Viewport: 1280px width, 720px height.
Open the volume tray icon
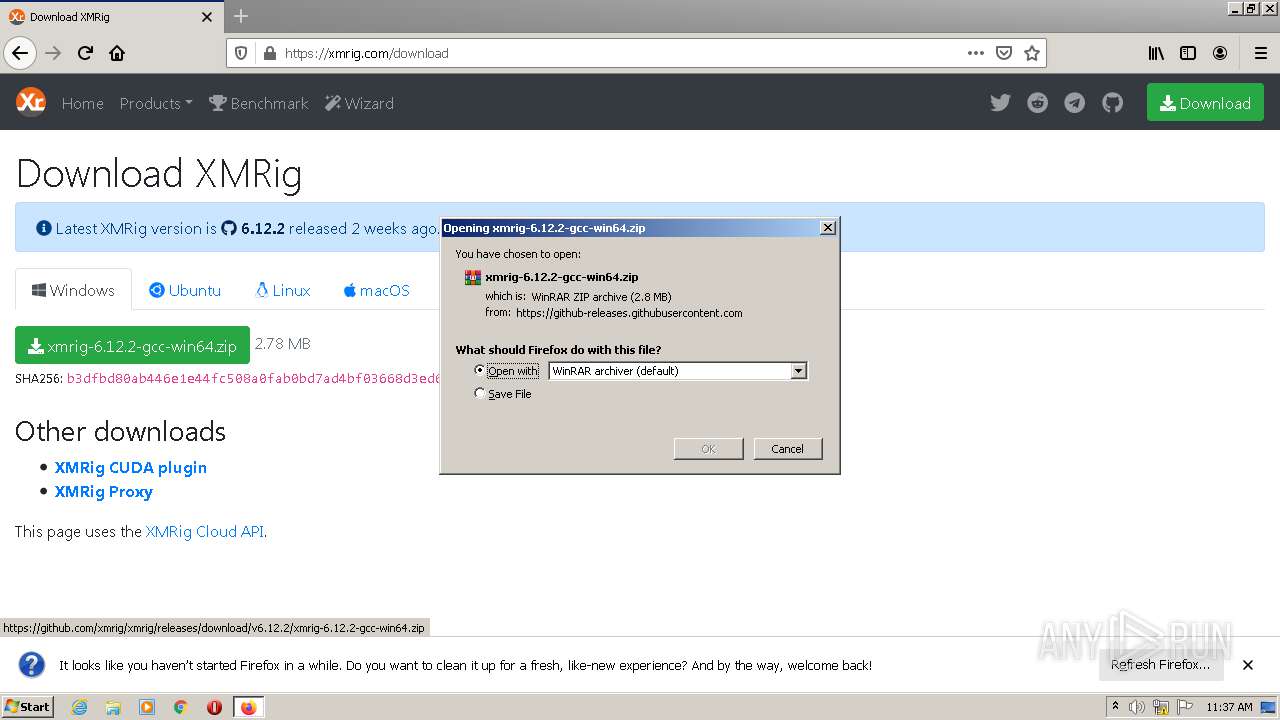tap(1137, 707)
